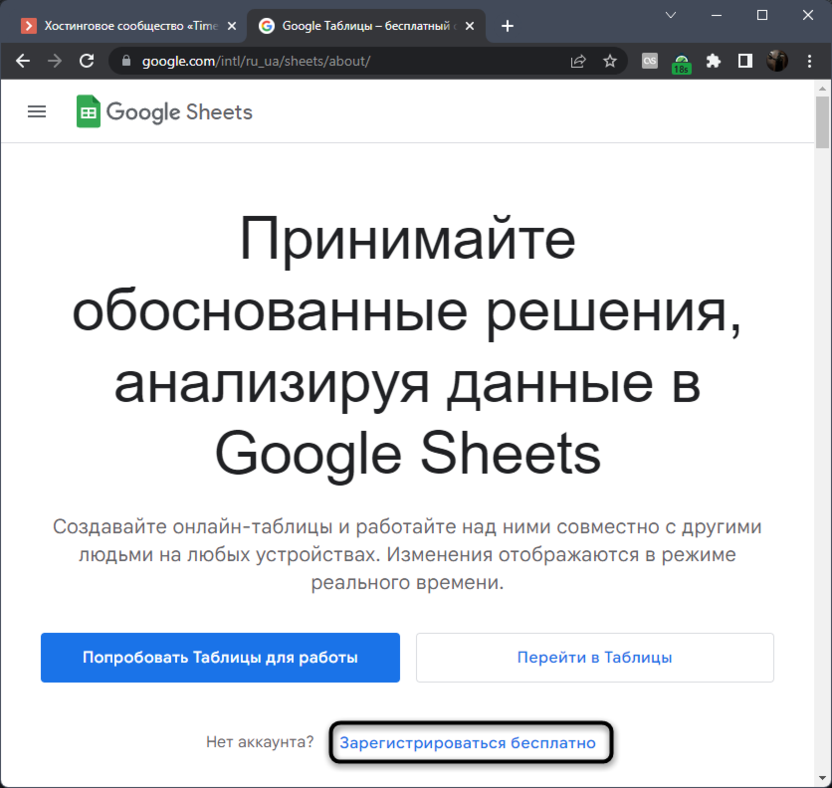
Task: Open the Chrome three-dot menu
Action: pyautogui.click(x=809, y=61)
